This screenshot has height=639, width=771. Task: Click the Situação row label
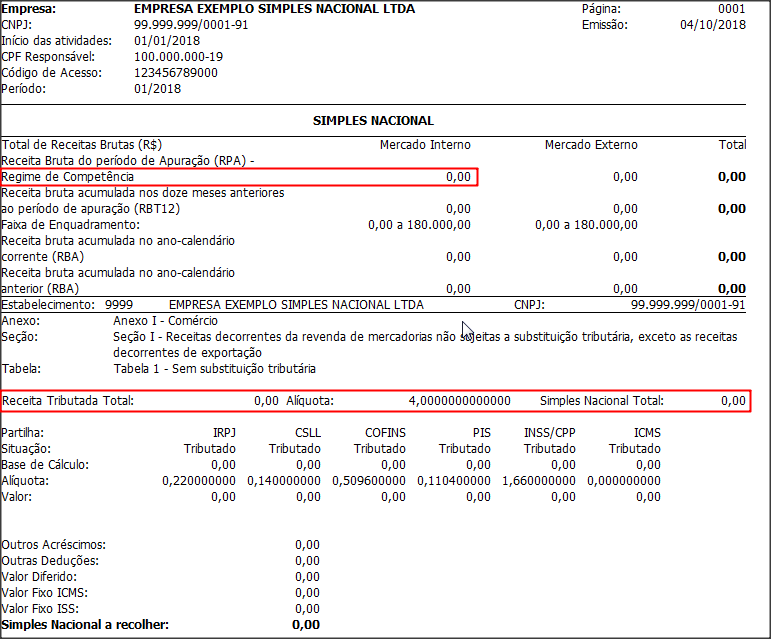pos(26,449)
